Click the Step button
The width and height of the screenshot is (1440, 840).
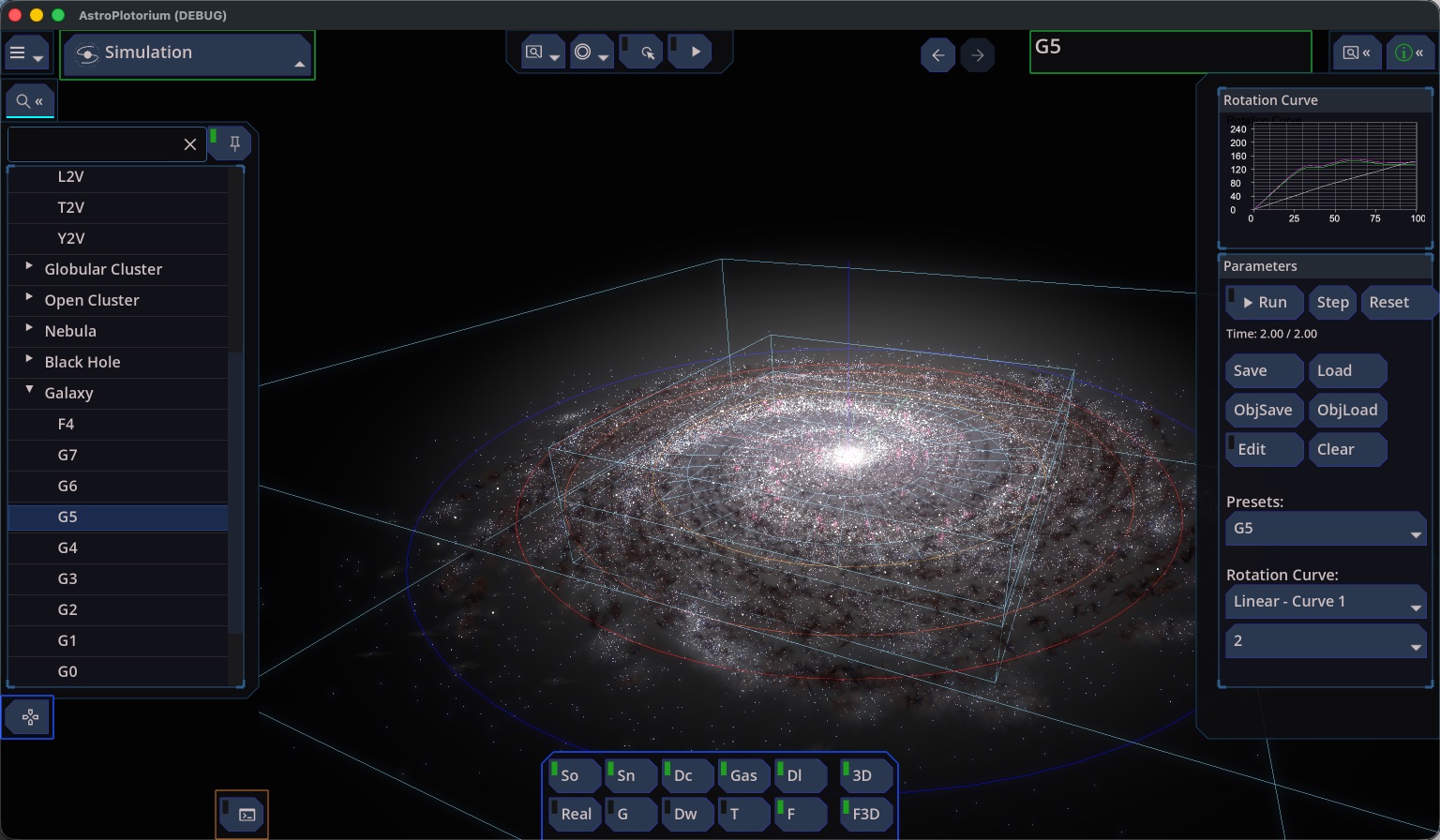click(x=1332, y=302)
